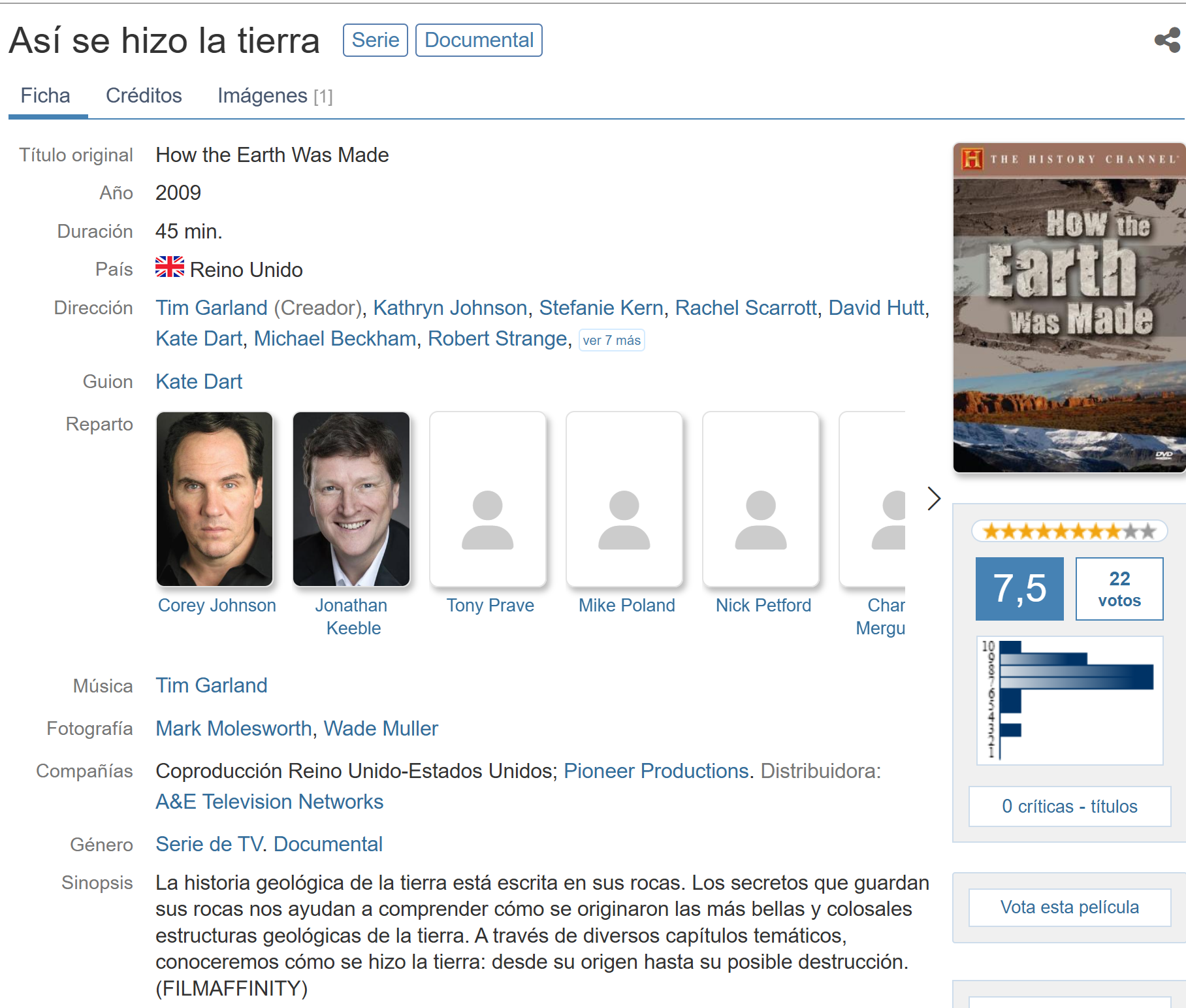Image resolution: width=1186 pixels, height=1008 pixels.
Task: Click Tony Prave's placeholder avatar
Action: coord(488,500)
